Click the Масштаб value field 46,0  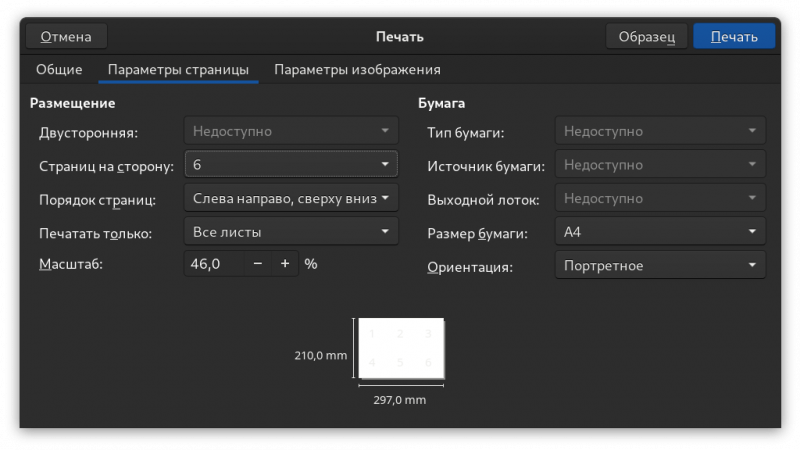click(x=214, y=264)
